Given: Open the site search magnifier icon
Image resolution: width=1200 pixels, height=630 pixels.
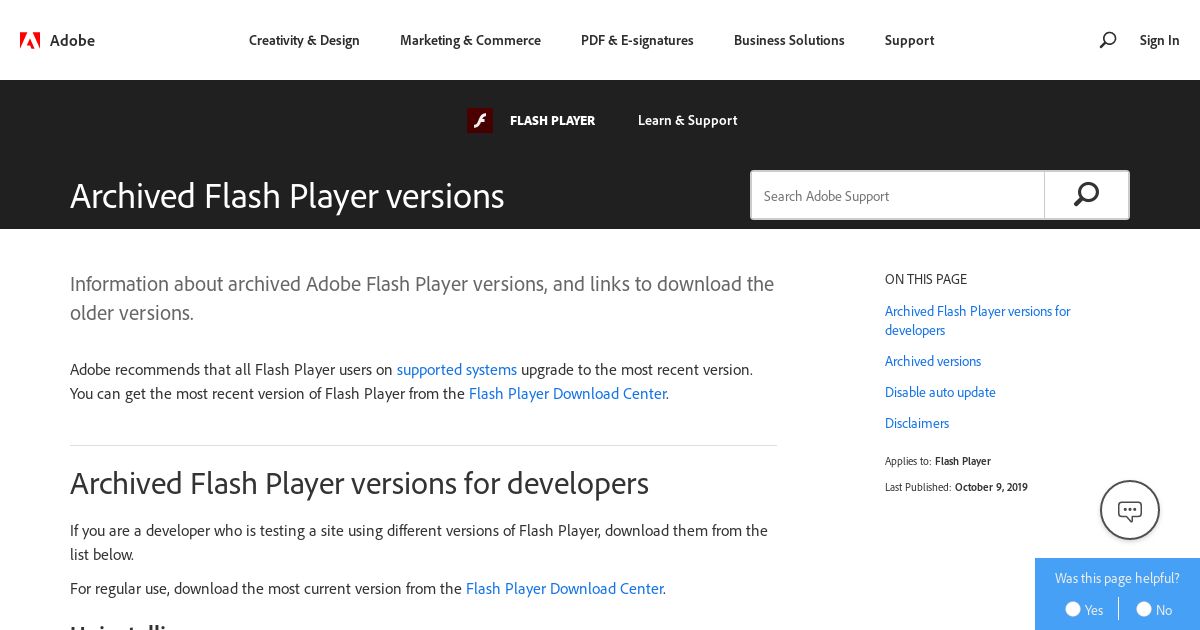Looking at the screenshot, I should pyautogui.click(x=1107, y=40).
